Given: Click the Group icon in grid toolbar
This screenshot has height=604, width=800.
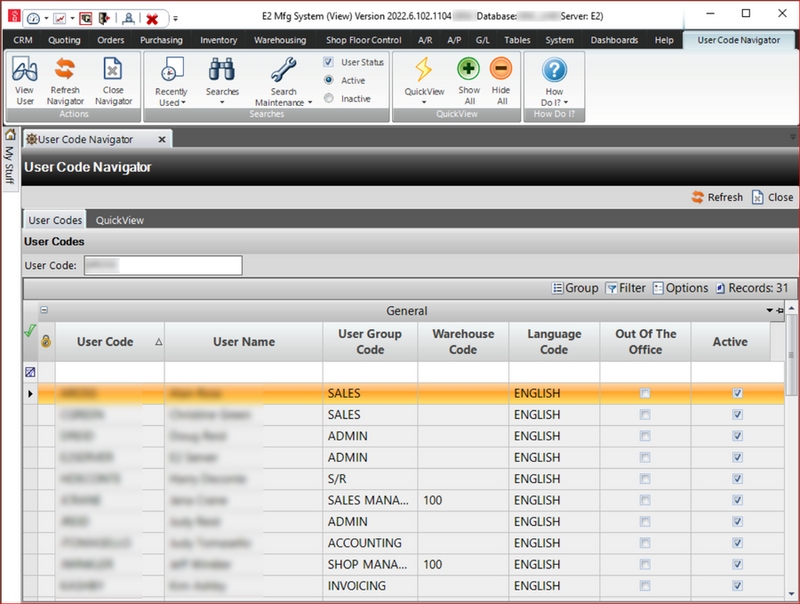Looking at the screenshot, I should tap(558, 288).
